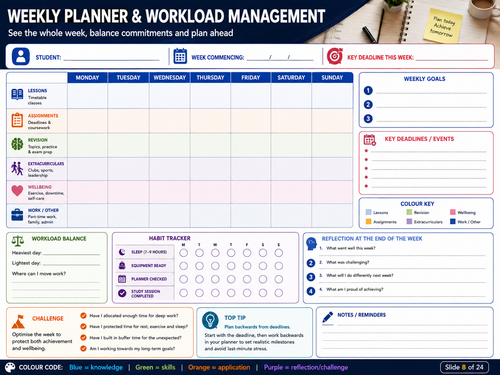
Task: Click the THURSDAY column header
Action: (210, 78)
